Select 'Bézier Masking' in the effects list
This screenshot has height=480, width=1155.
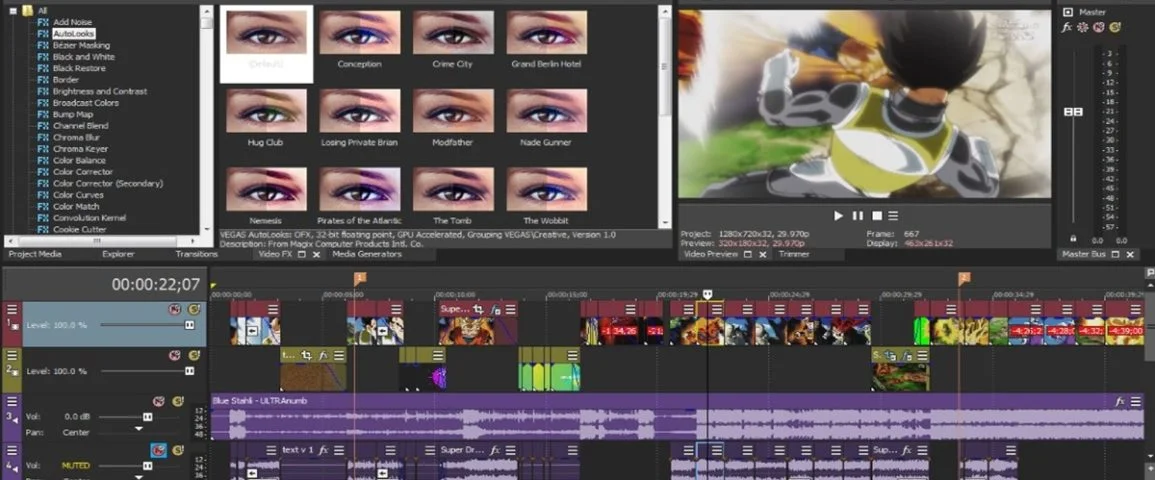click(x=81, y=45)
